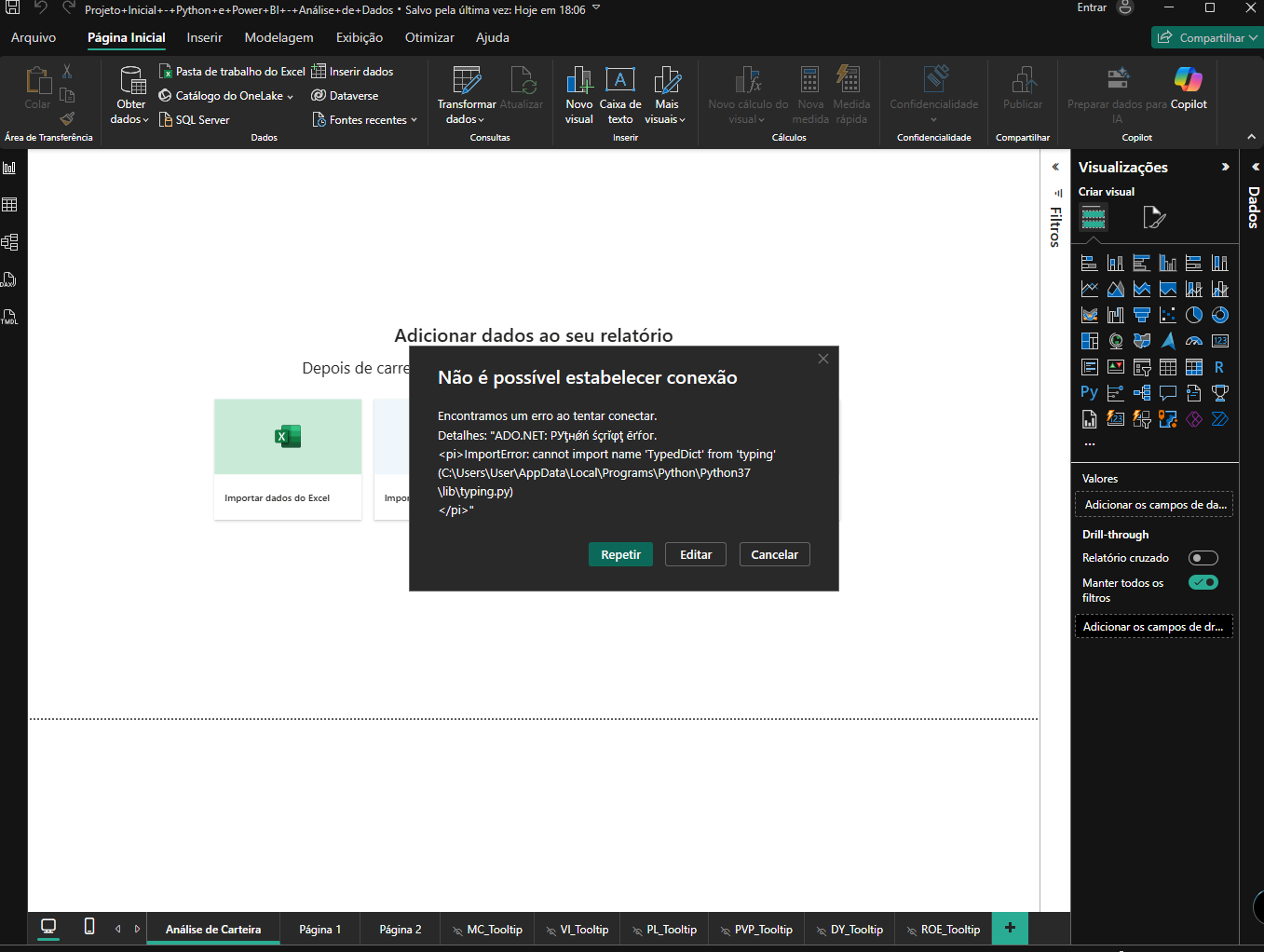Collapse the ribbon with chevron

pos(1252,137)
